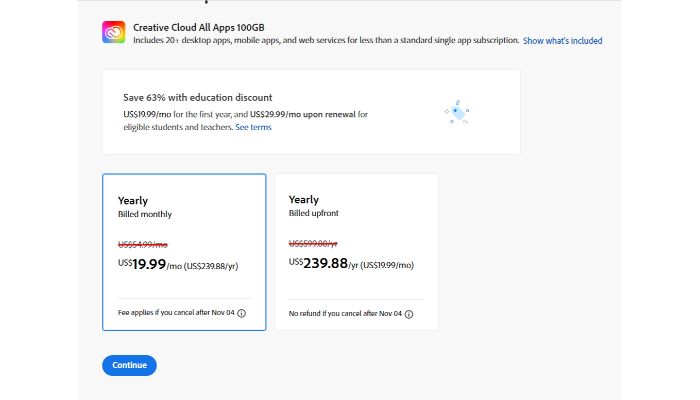Screen dimensions: 700x400
Task: Select the Yearly, Billed upfront plan card
Action: pyautogui.click(x=356, y=252)
